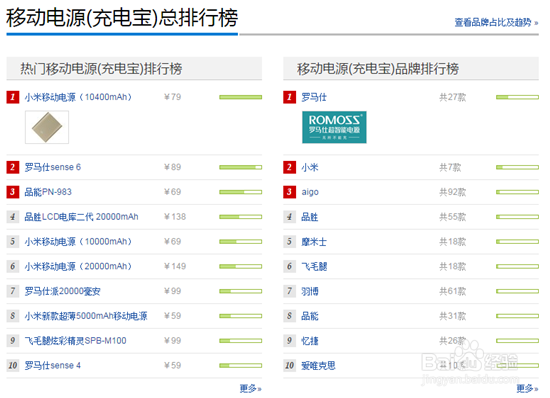The width and height of the screenshot is (550, 398).
Task: Open the 忆捷 brand link
Action: tap(310, 341)
